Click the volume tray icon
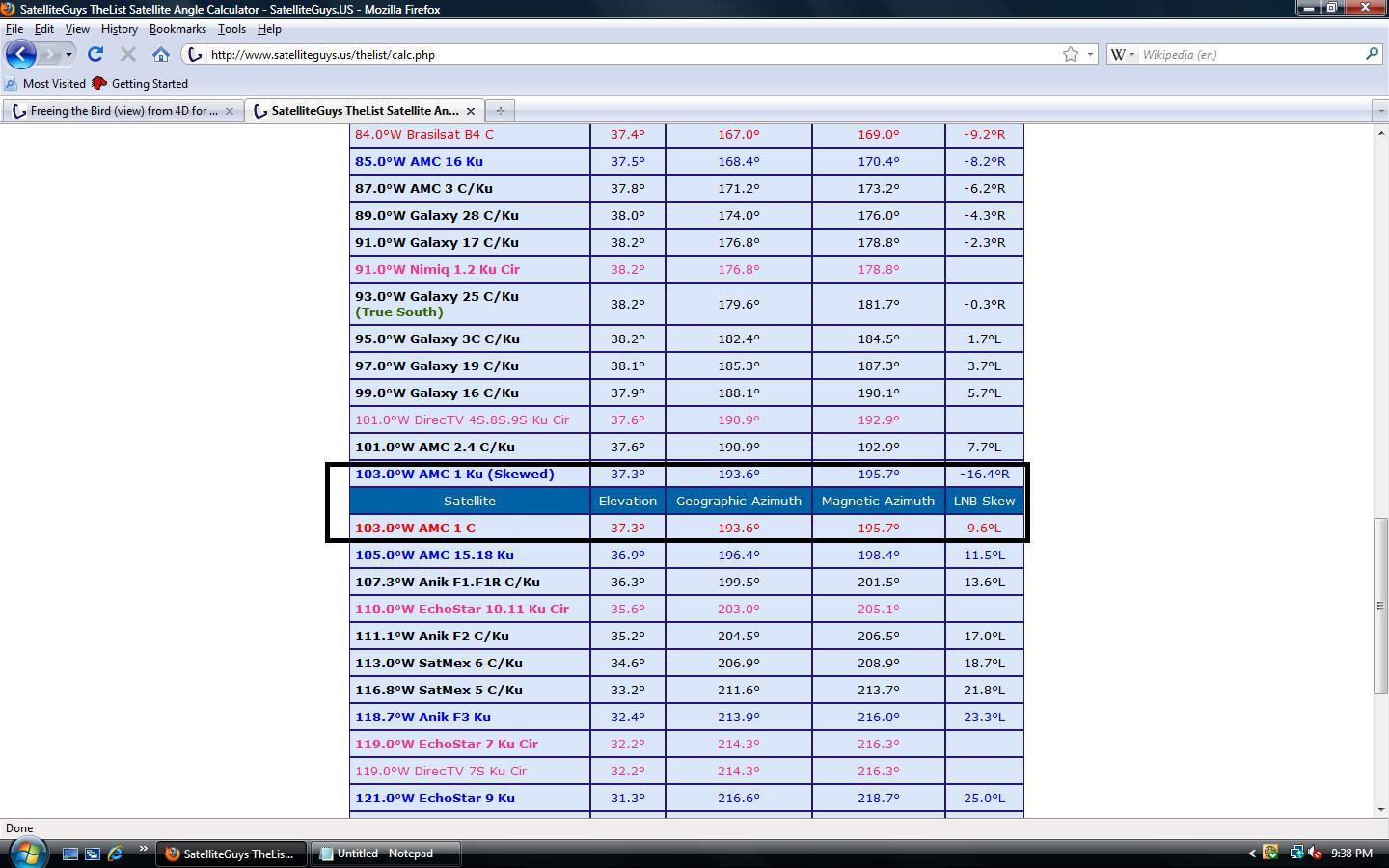 click(x=1314, y=853)
